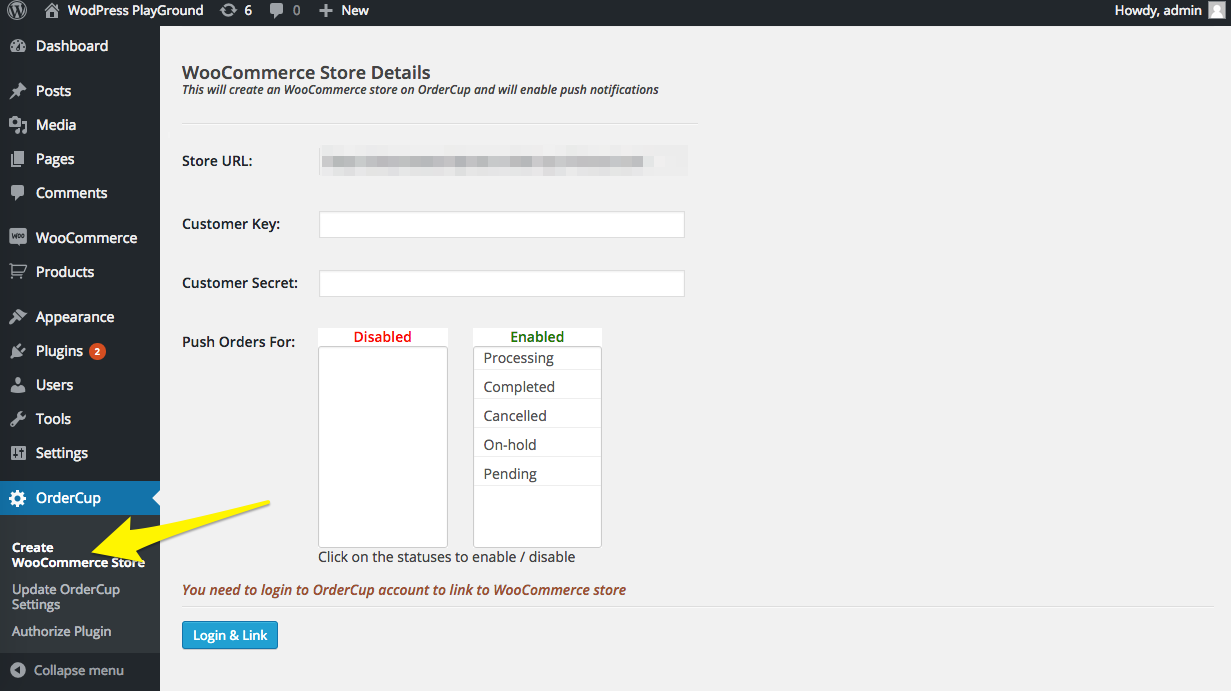The height and width of the screenshot is (691, 1231).
Task: Click the Collapse menu arrow icon
Action: [18, 670]
